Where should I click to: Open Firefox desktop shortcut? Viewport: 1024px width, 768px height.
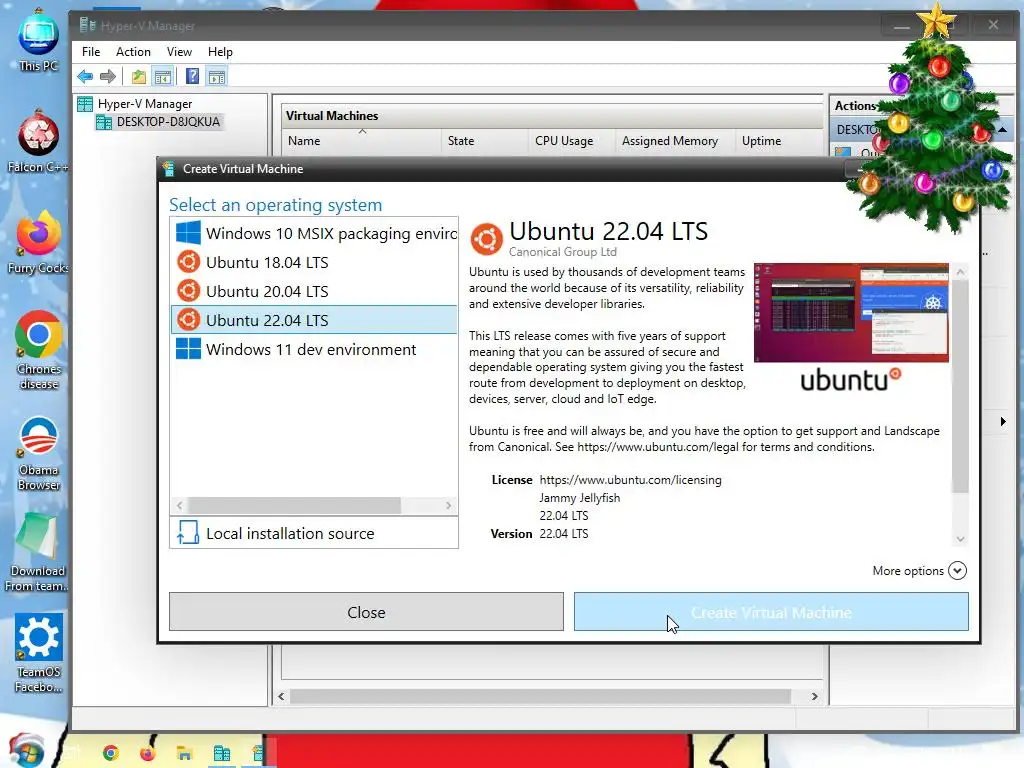coord(38,242)
